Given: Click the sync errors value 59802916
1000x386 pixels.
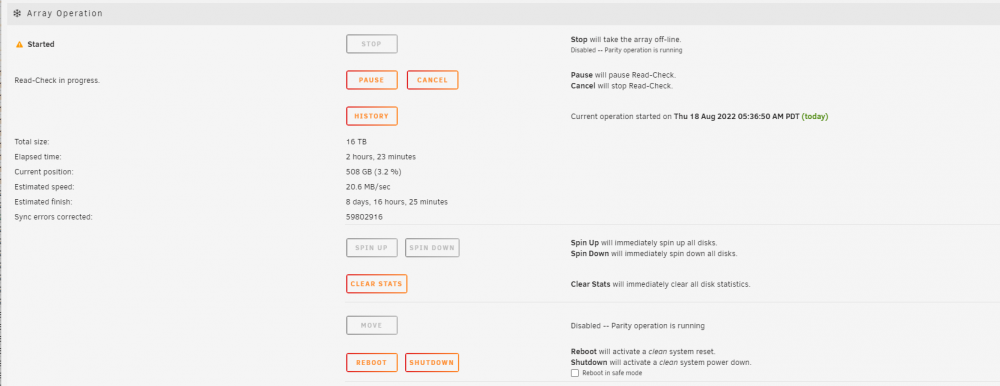Looking at the screenshot, I should (x=364, y=217).
